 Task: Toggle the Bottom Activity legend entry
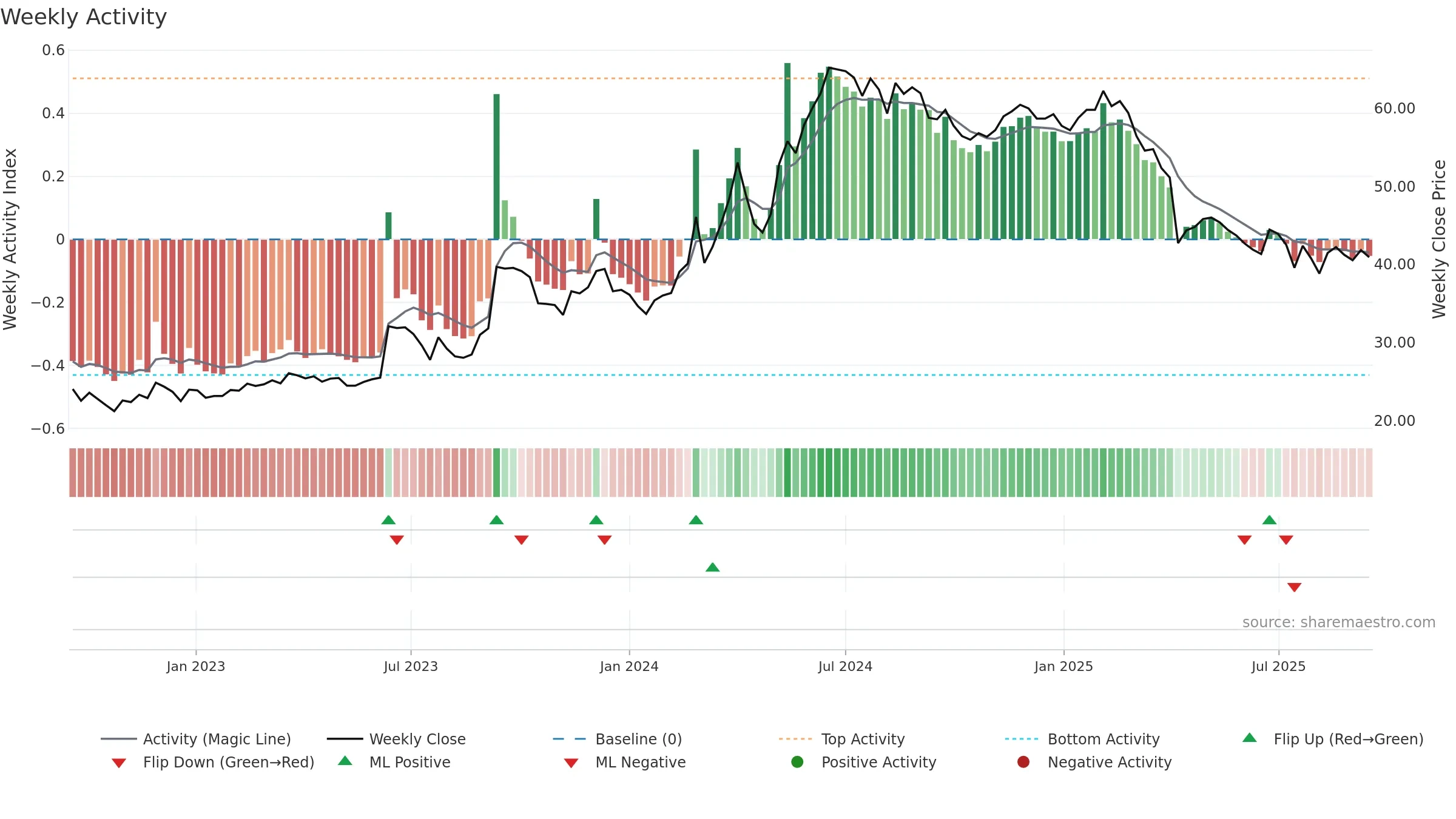pyautogui.click(x=1082, y=739)
